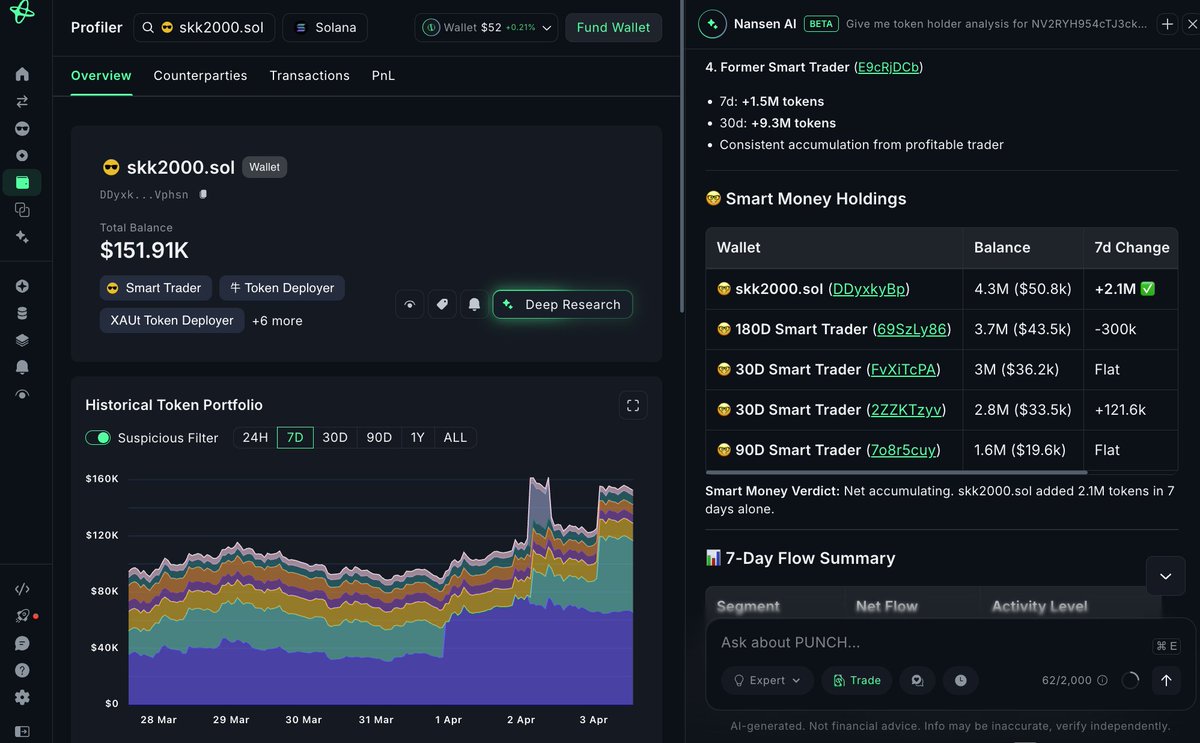Image resolution: width=1200 pixels, height=743 pixels.
Task: Open chat history clock icon
Action: pos(960,680)
